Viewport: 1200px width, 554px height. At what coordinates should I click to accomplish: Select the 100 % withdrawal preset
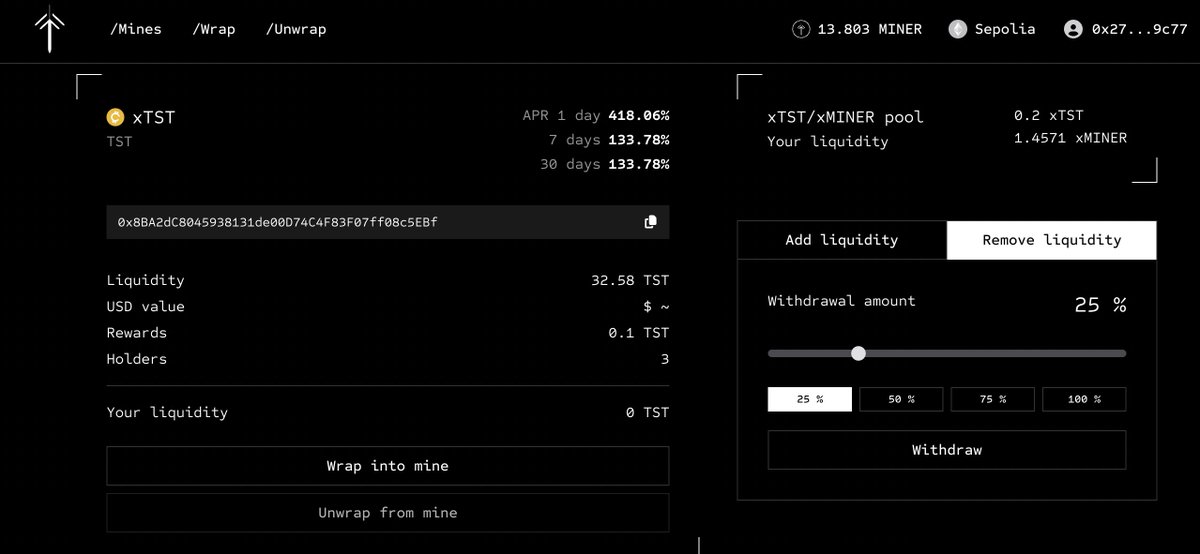coord(1084,399)
